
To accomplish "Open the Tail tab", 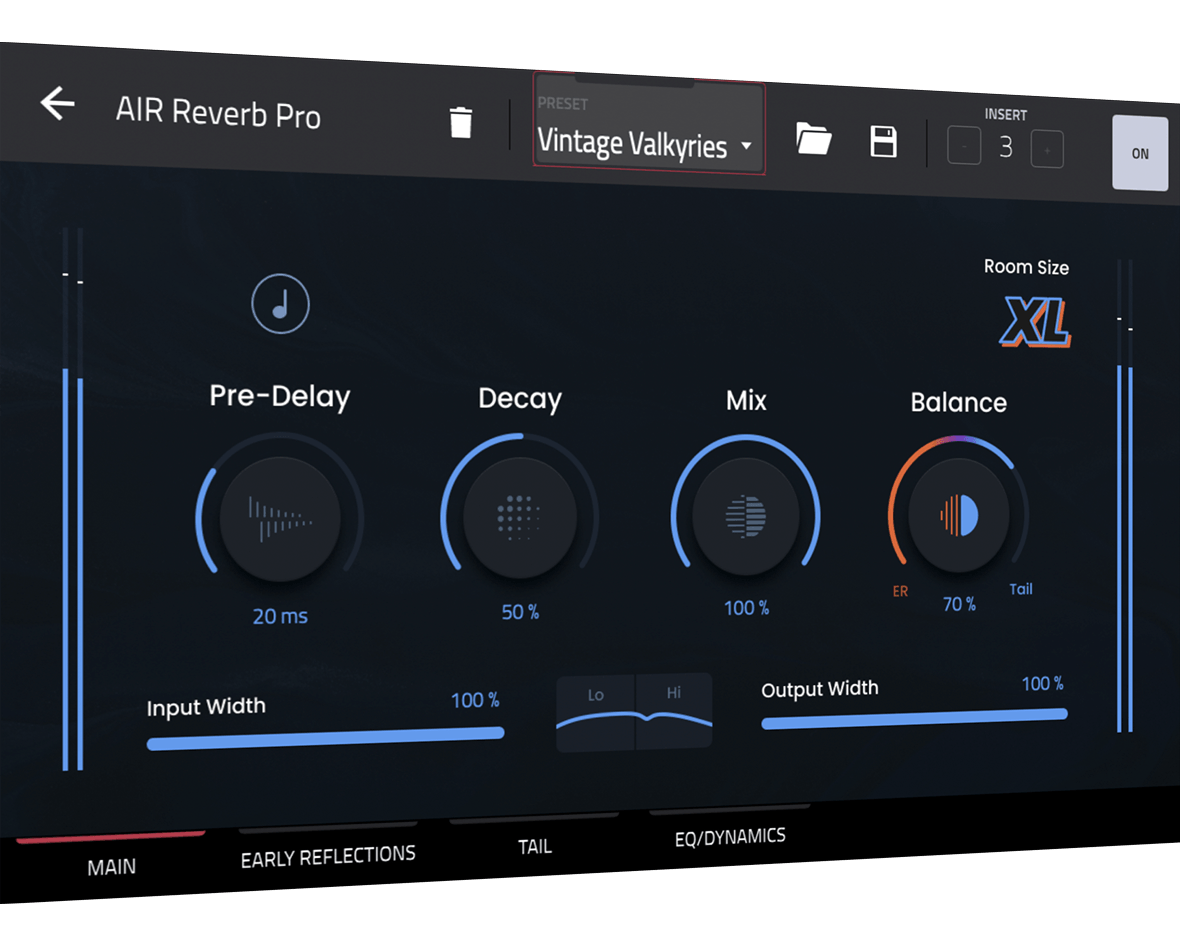I will tap(534, 846).
